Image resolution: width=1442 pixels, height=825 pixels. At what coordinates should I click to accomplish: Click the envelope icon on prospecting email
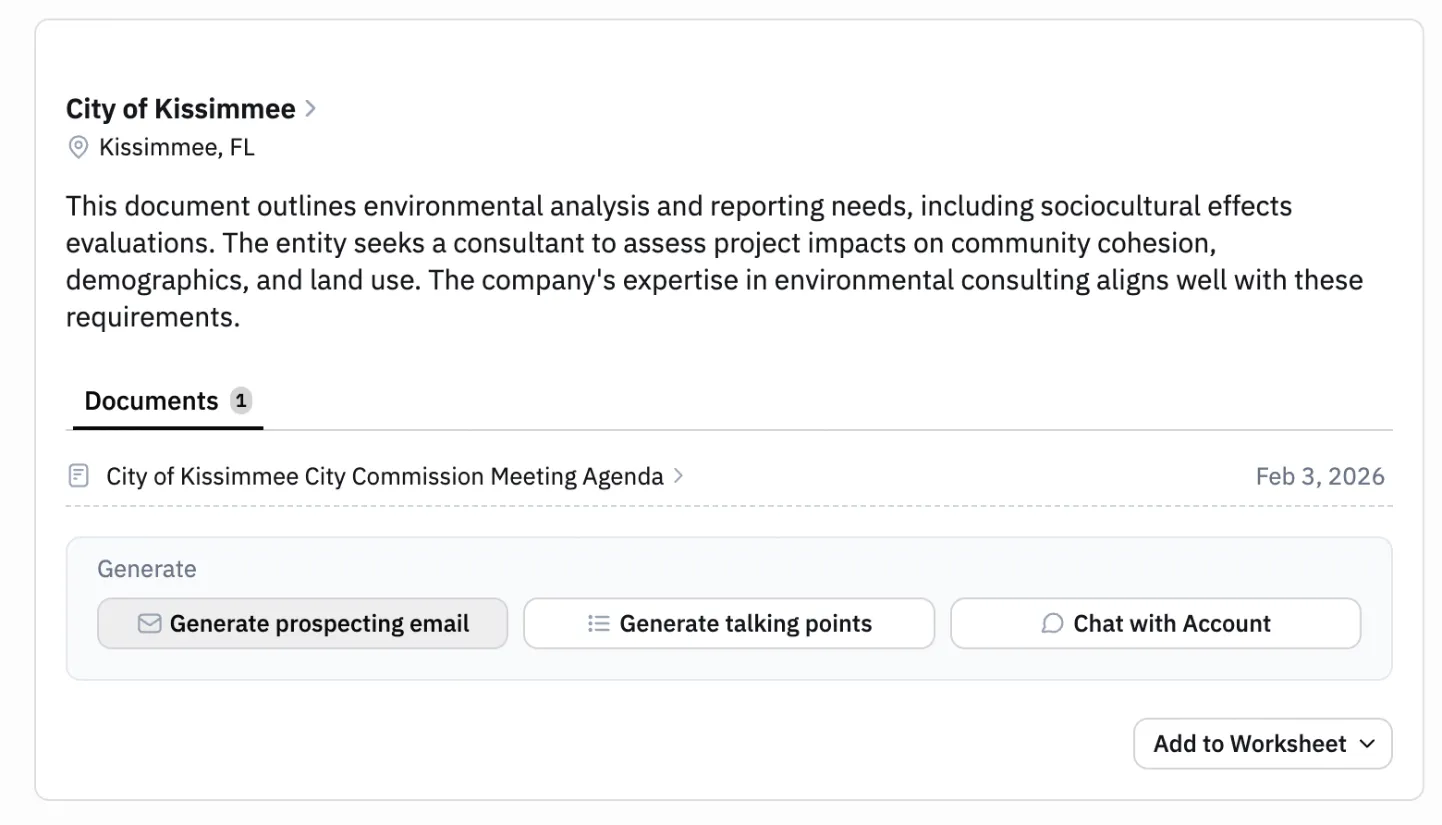149,624
